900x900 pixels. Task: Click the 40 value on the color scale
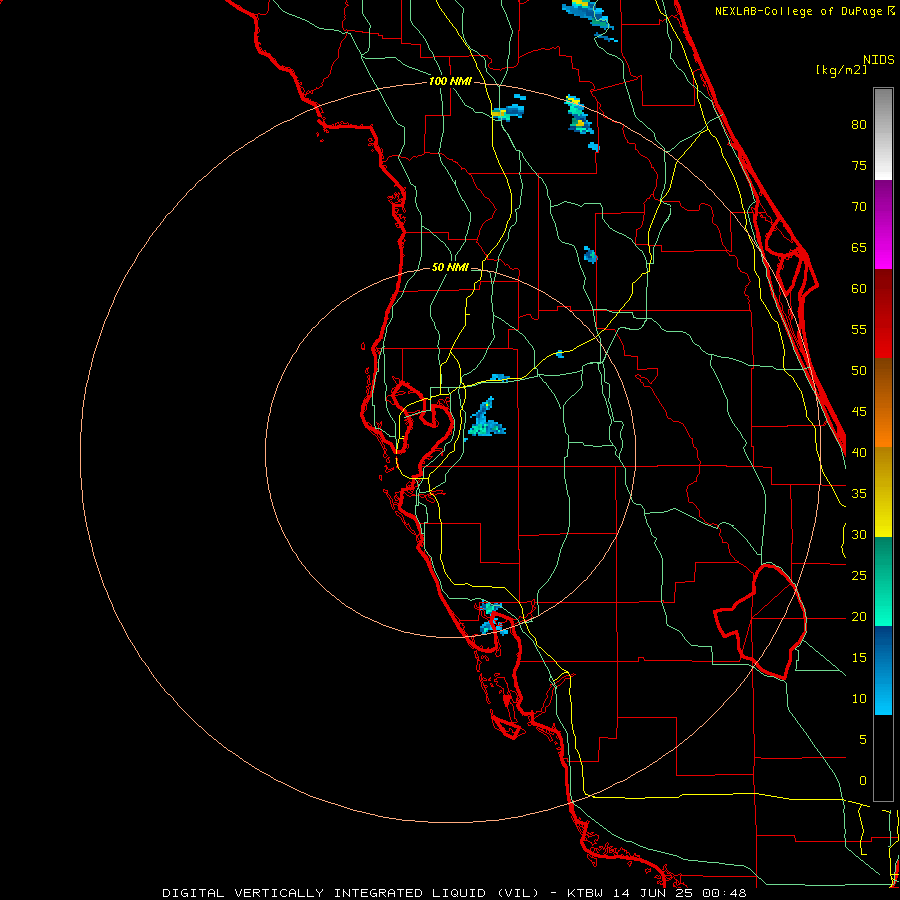tap(859, 453)
